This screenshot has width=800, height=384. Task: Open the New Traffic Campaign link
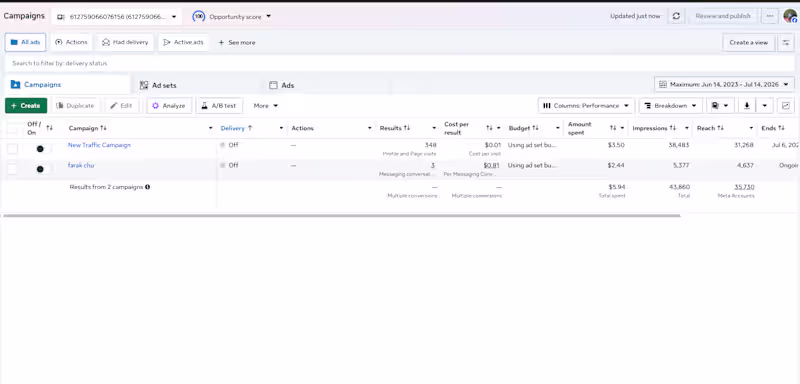[99, 145]
